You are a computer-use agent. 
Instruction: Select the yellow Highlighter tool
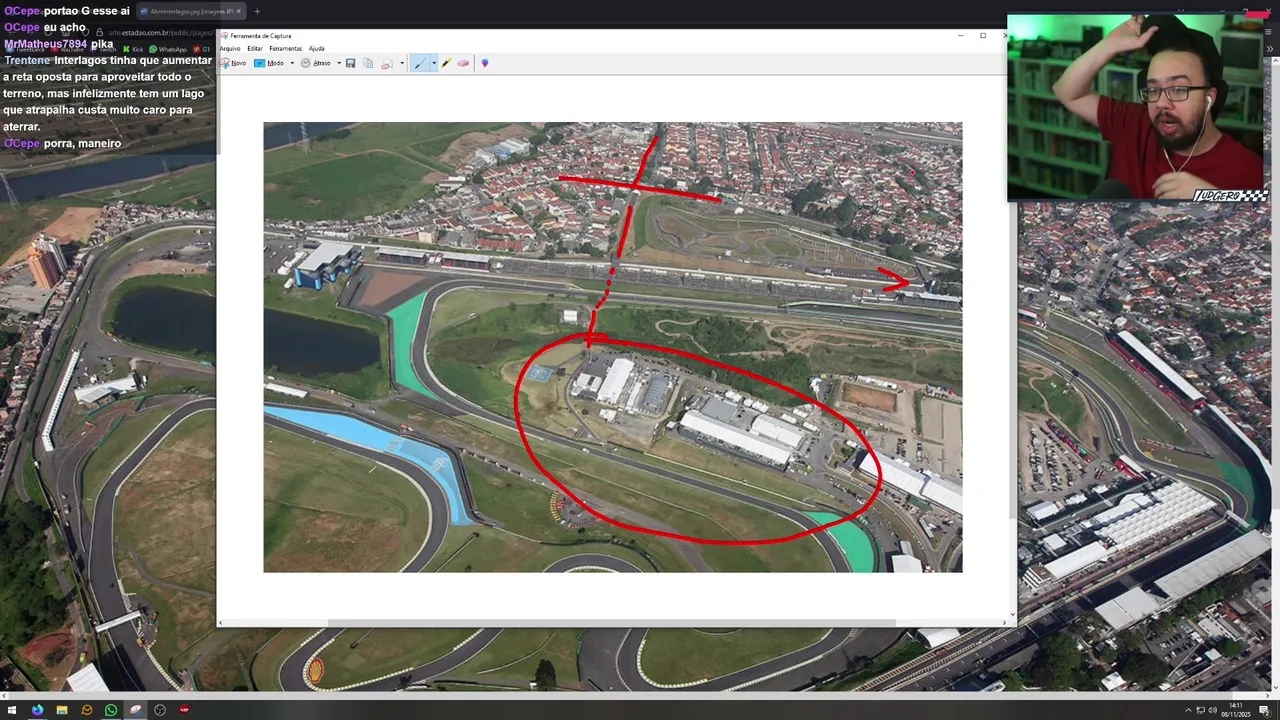click(x=447, y=63)
